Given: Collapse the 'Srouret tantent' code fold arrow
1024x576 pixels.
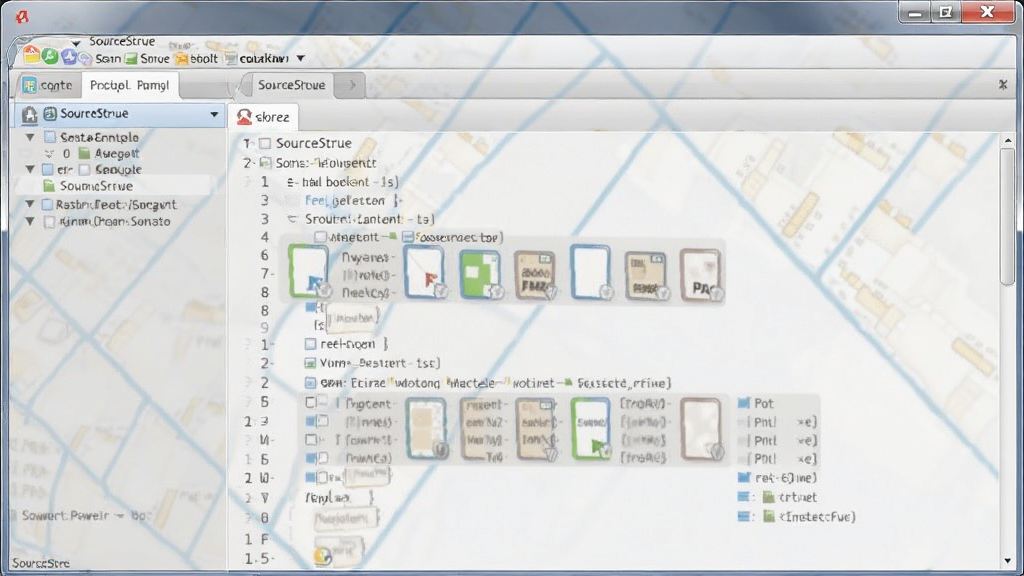Looking at the screenshot, I should click(x=293, y=219).
